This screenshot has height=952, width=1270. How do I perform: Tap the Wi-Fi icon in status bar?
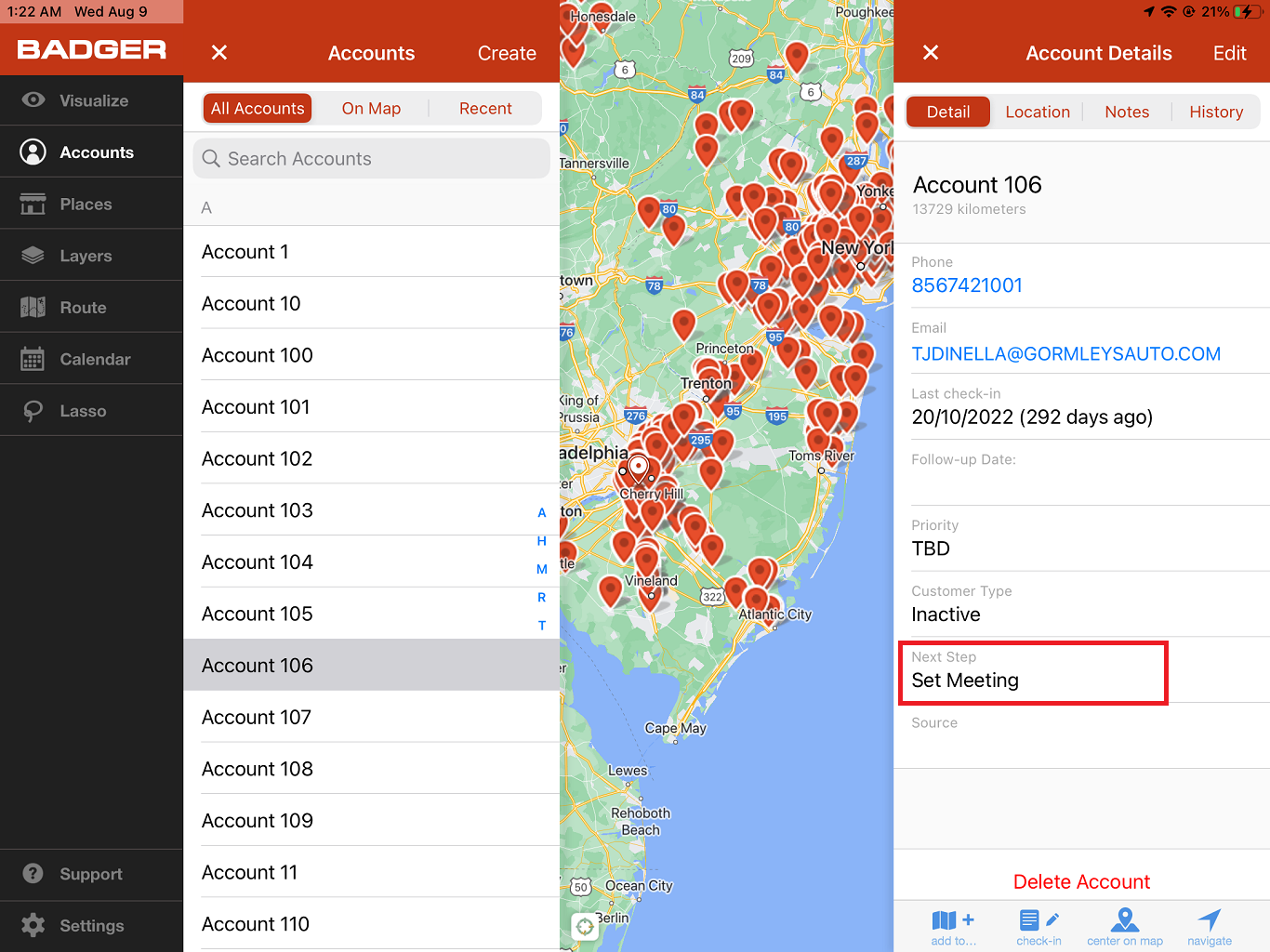[x=1169, y=12]
